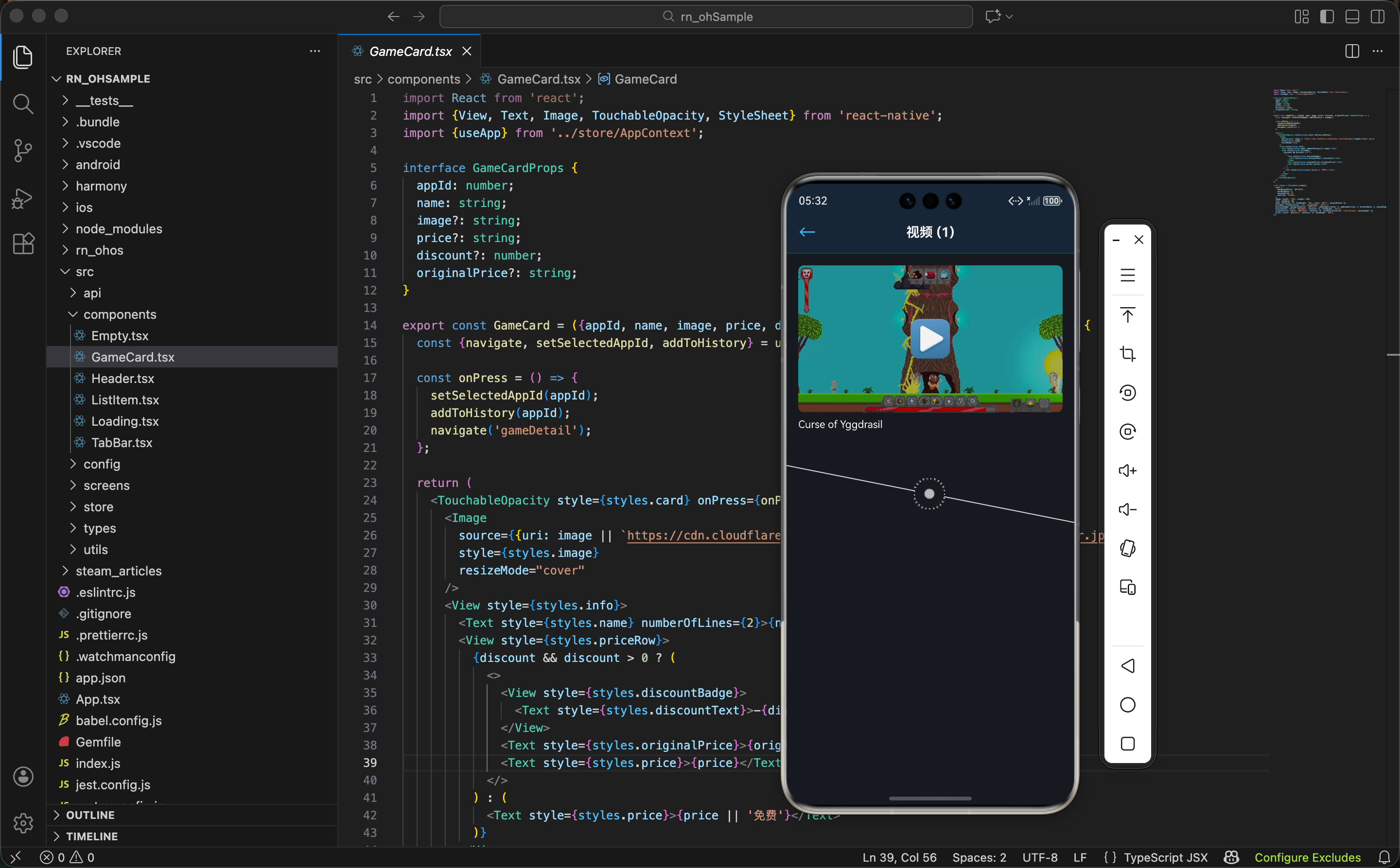Change file encoding UTF-8
The height and width of the screenshot is (868, 1400).
pyautogui.click(x=1040, y=858)
